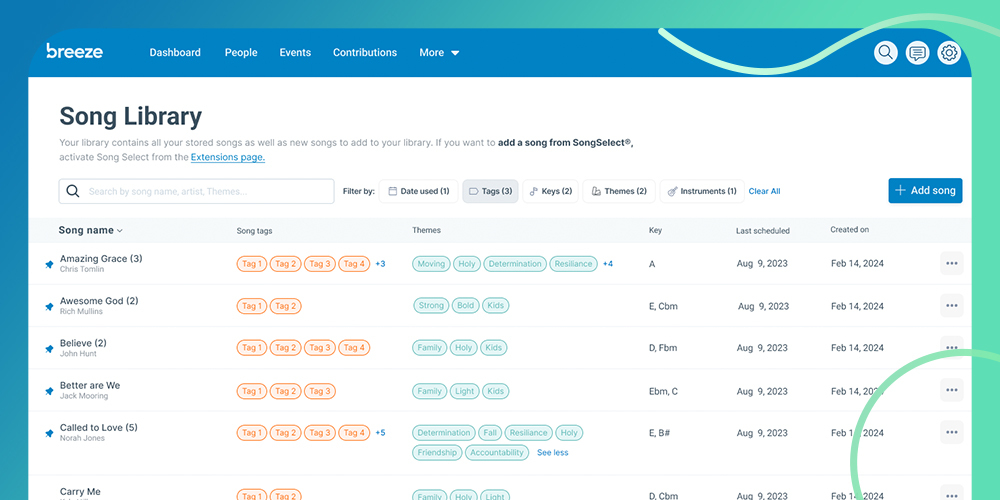Click pin icon next to Amazing Grace
Screen dimensions: 1000x500
click(x=49, y=264)
